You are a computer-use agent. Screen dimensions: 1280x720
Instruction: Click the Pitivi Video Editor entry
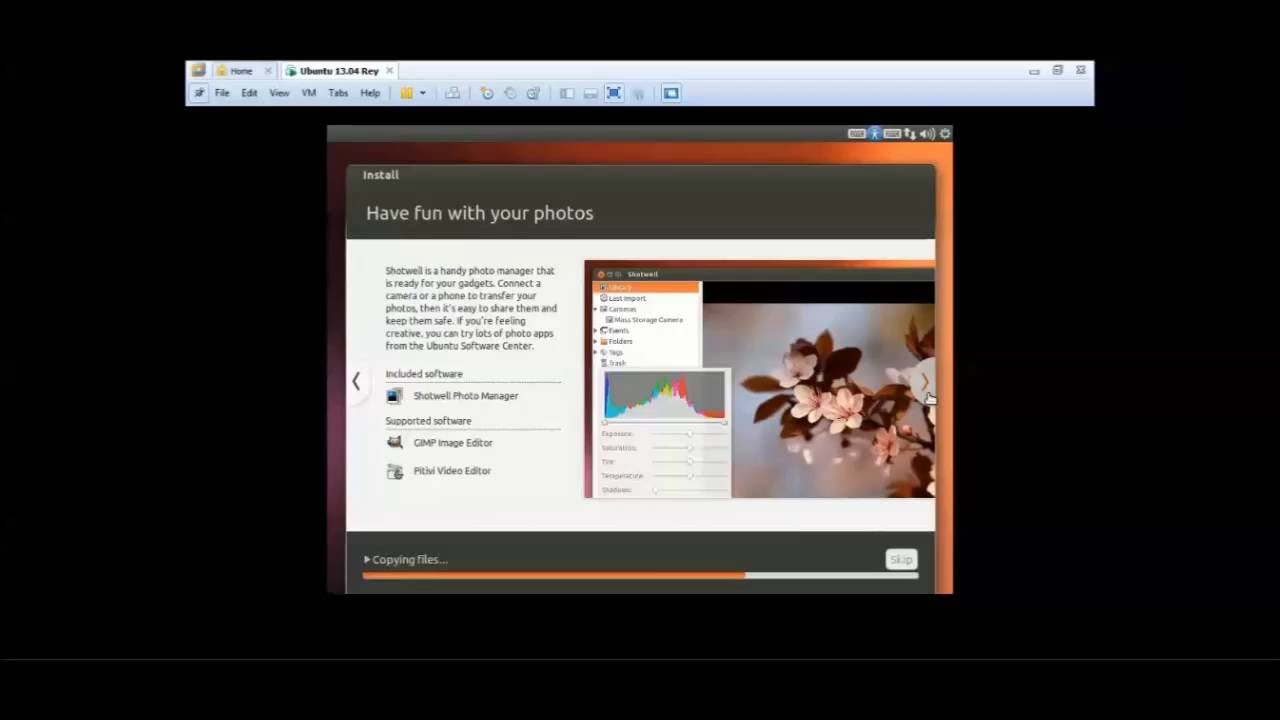click(x=439, y=471)
